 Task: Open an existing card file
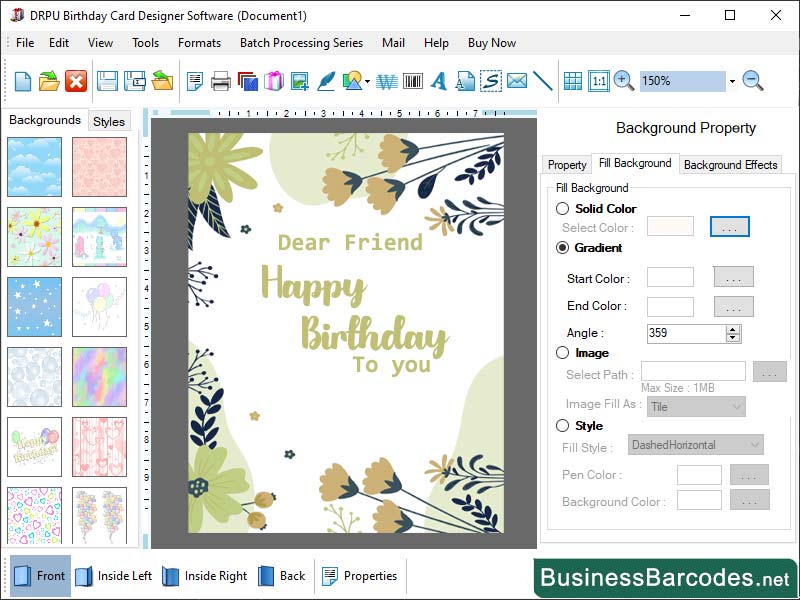pyautogui.click(x=49, y=81)
